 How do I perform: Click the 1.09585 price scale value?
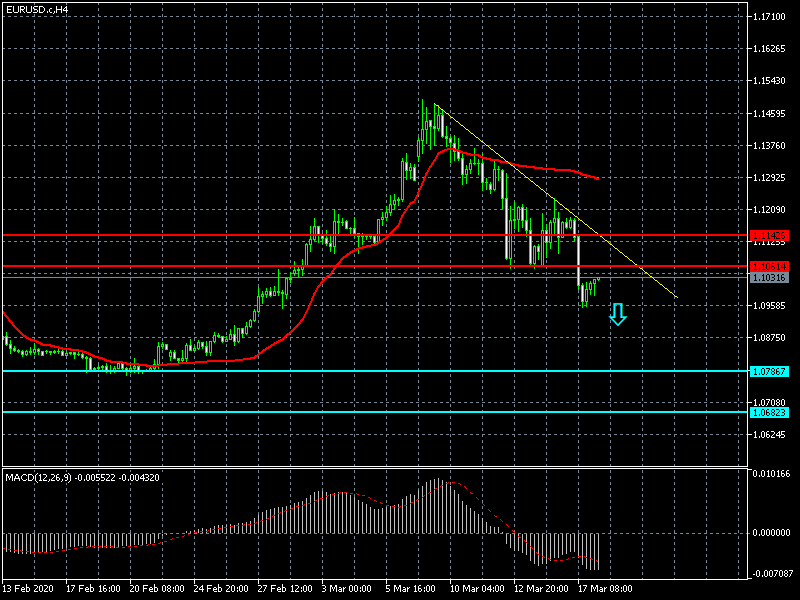769,306
